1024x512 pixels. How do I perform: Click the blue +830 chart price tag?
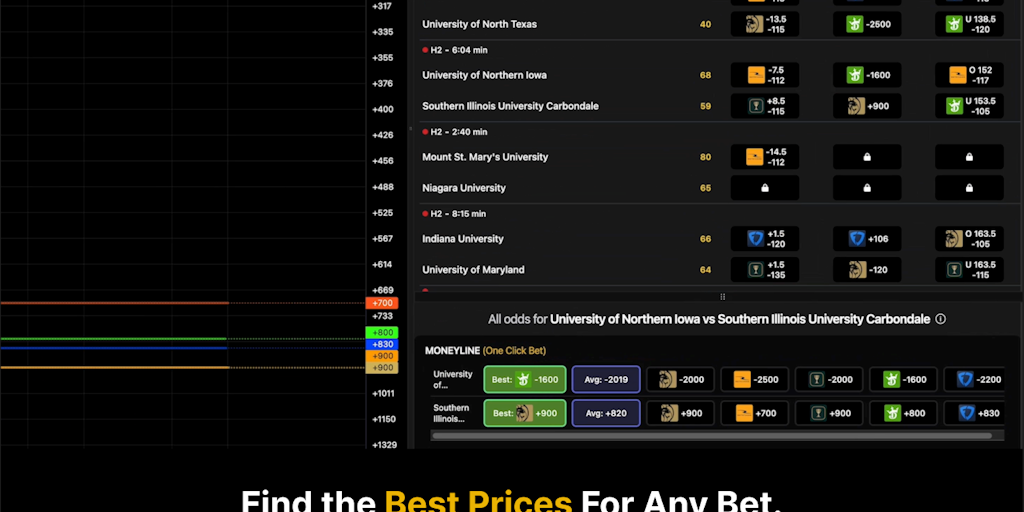pyautogui.click(x=382, y=344)
